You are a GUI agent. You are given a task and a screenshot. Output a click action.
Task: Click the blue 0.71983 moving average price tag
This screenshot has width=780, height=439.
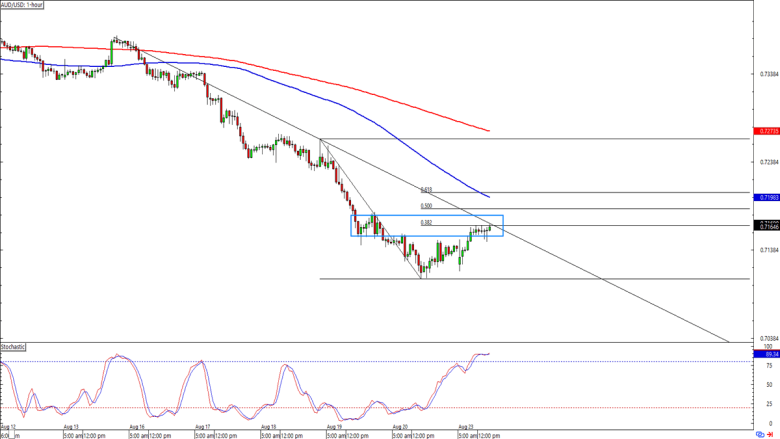click(767, 197)
